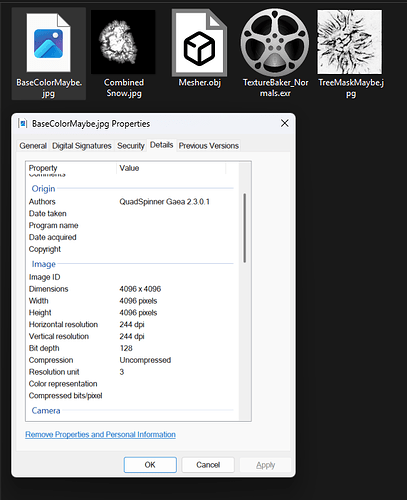Select the Authors property row
The width and height of the screenshot is (407, 500).
[132, 202]
